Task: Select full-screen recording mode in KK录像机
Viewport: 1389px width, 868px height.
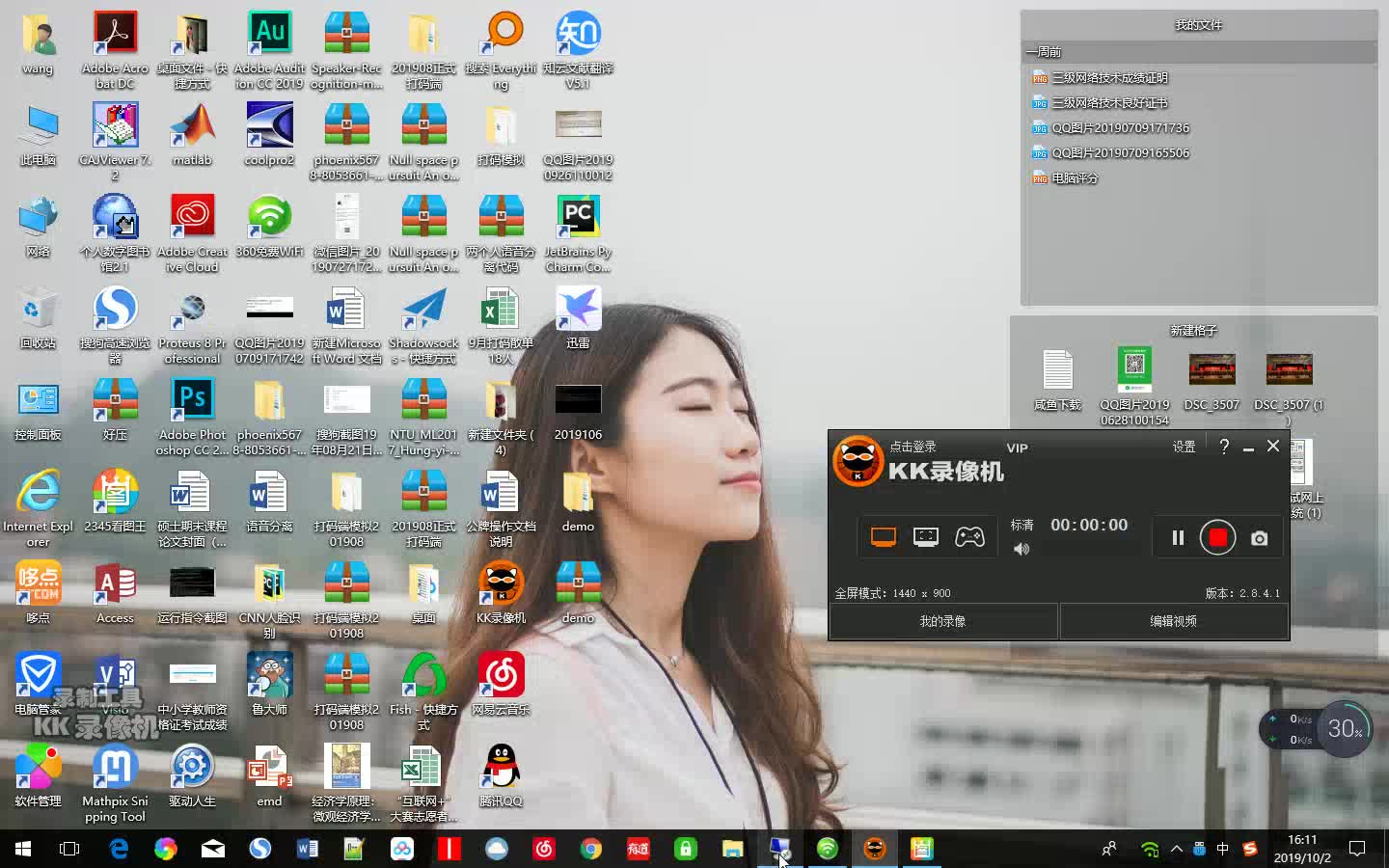Action: pos(884,537)
